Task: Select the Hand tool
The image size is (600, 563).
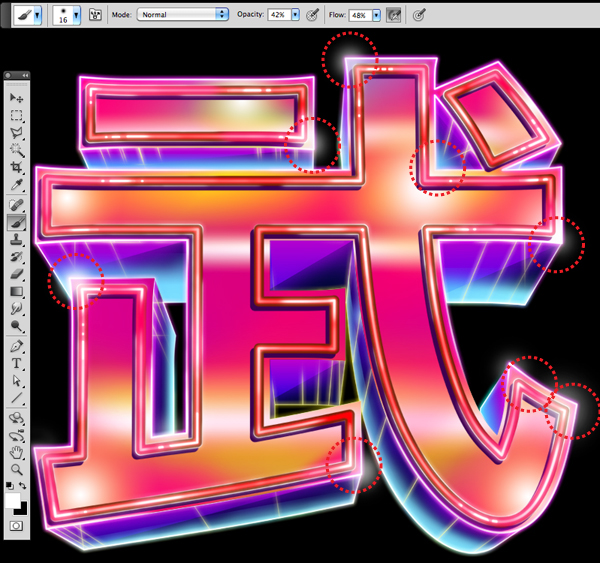Action: click(x=16, y=452)
